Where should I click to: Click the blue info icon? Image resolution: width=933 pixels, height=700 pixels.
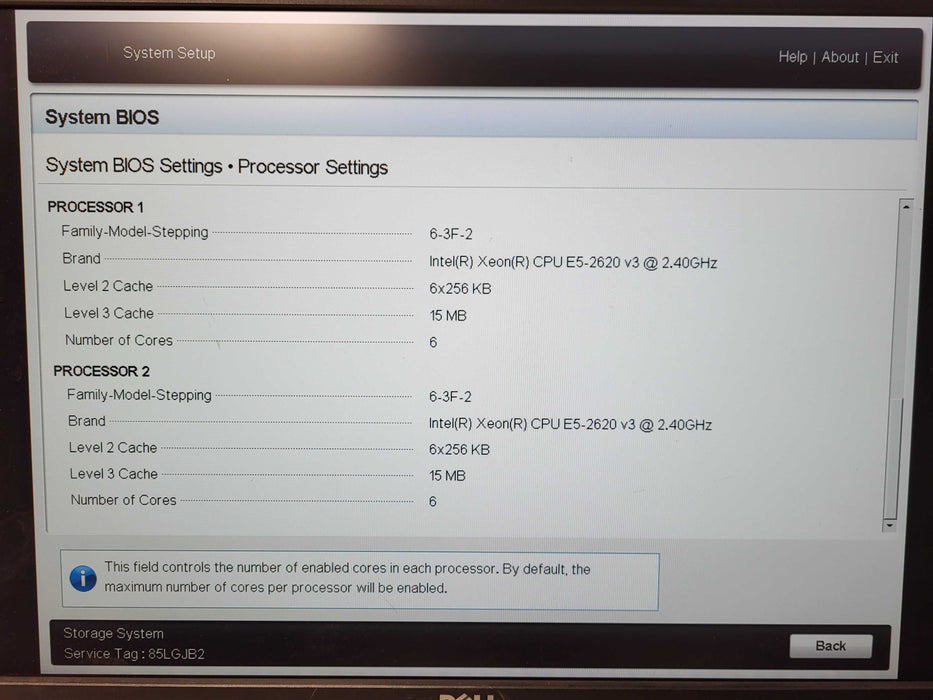click(83, 578)
